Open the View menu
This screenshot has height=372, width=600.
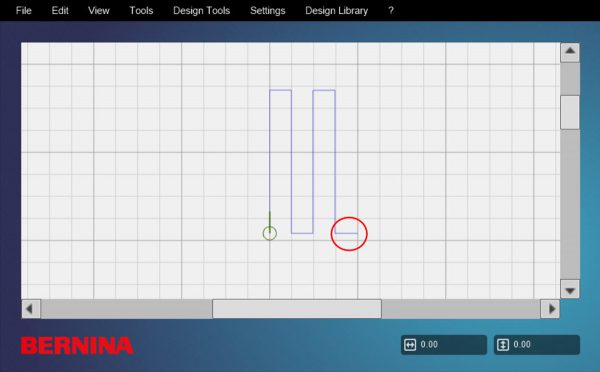click(x=98, y=10)
